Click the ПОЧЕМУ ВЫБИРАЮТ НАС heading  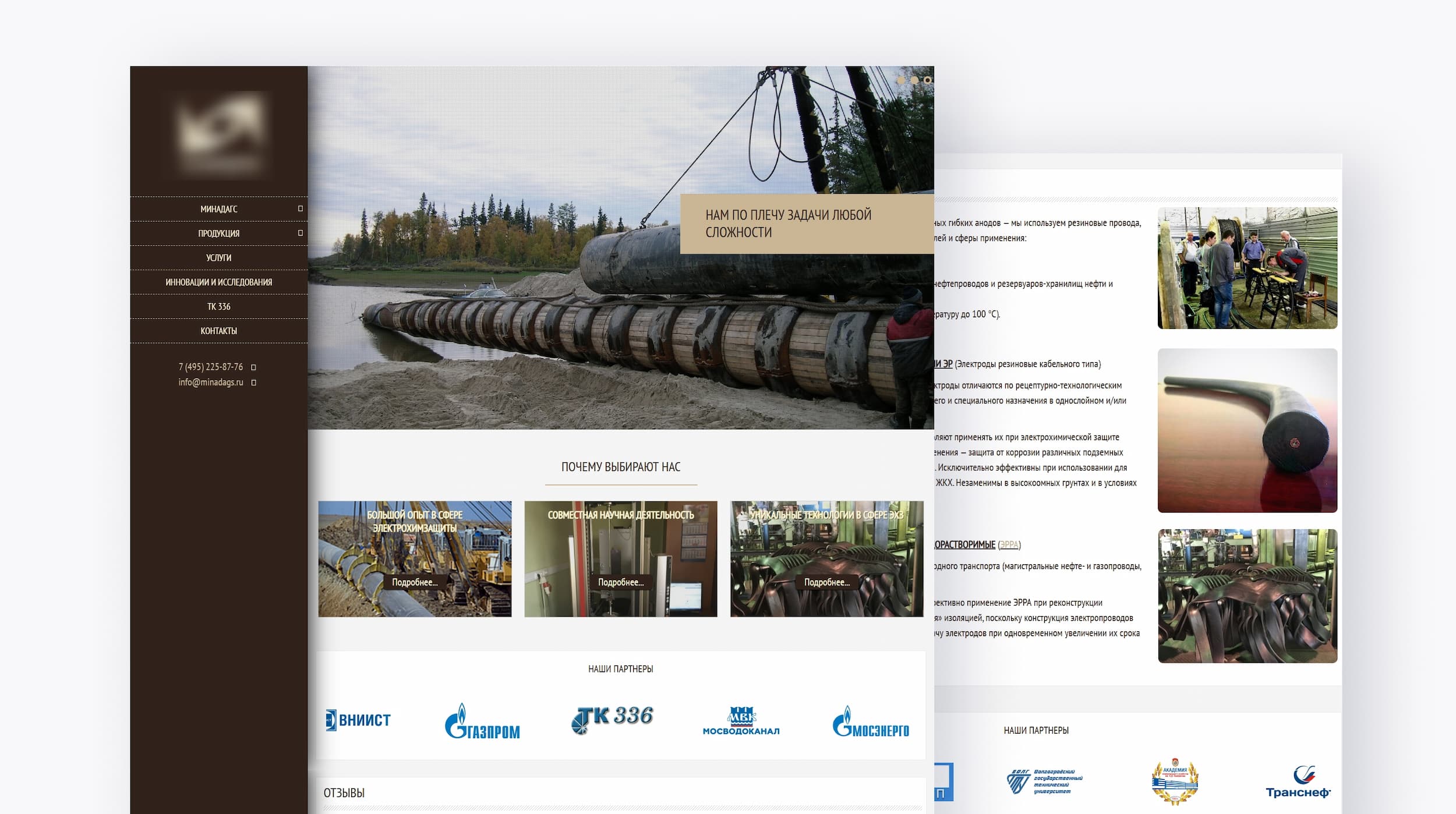click(621, 467)
